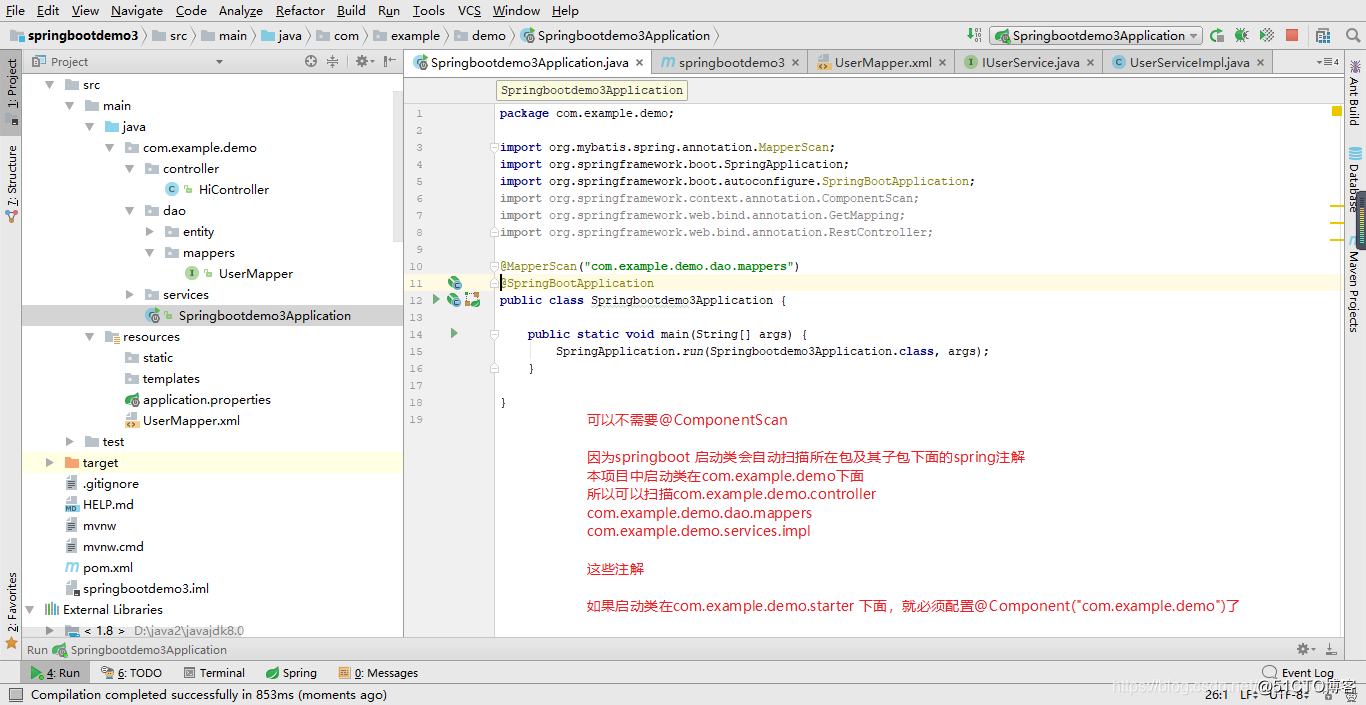
Task: Click cursor position 26:1 in status bar
Action: (1216, 694)
